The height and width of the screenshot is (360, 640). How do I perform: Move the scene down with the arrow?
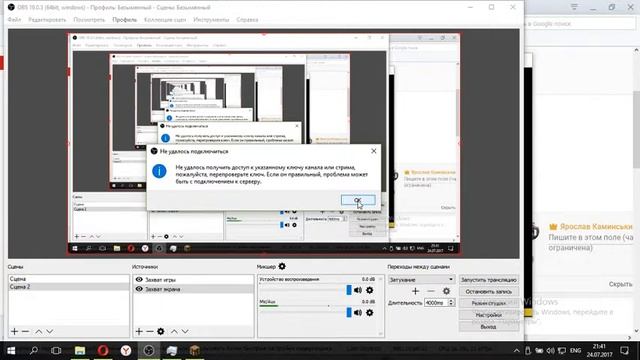[x=49, y=331]
